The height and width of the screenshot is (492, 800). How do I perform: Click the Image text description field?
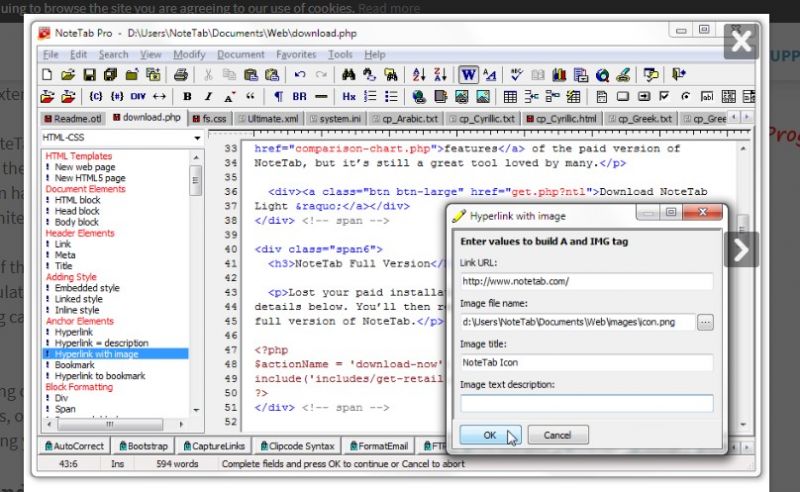click(x=587, y=404)
